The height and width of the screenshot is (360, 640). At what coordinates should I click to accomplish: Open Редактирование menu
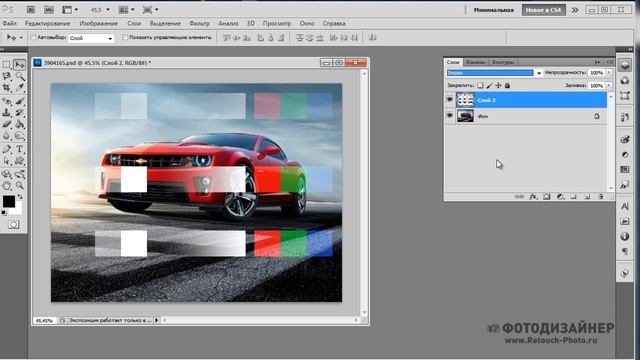pos(47,24)
